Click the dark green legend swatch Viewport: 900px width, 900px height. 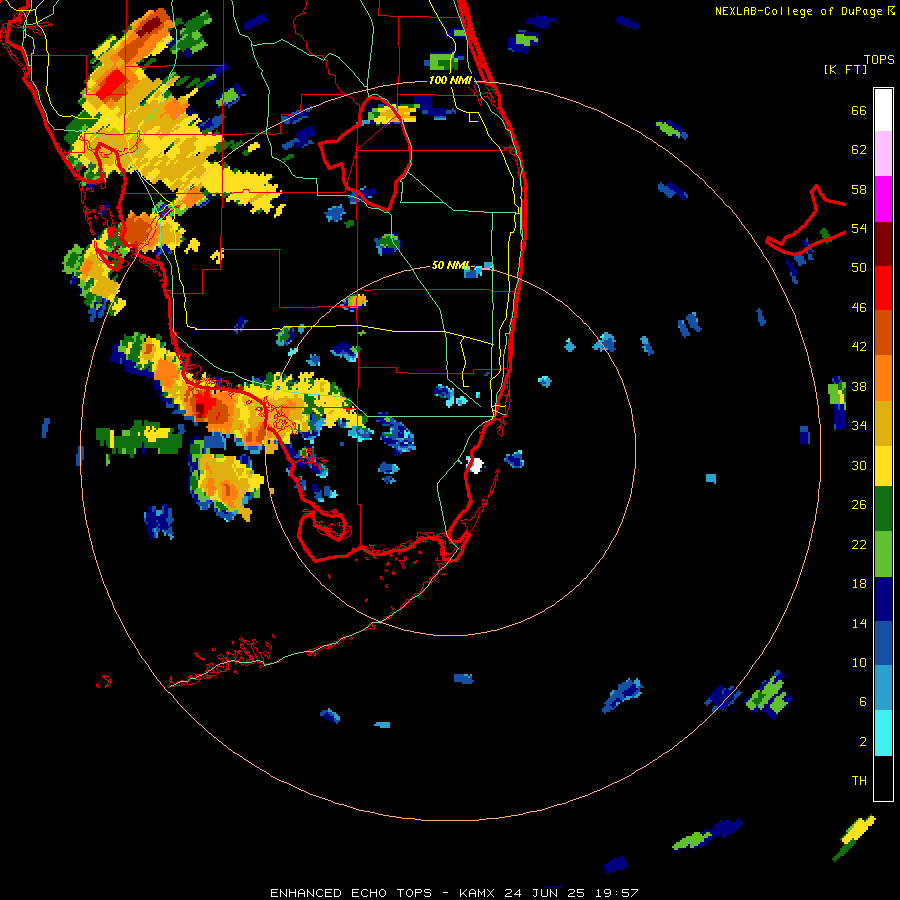tap(883, 509)
